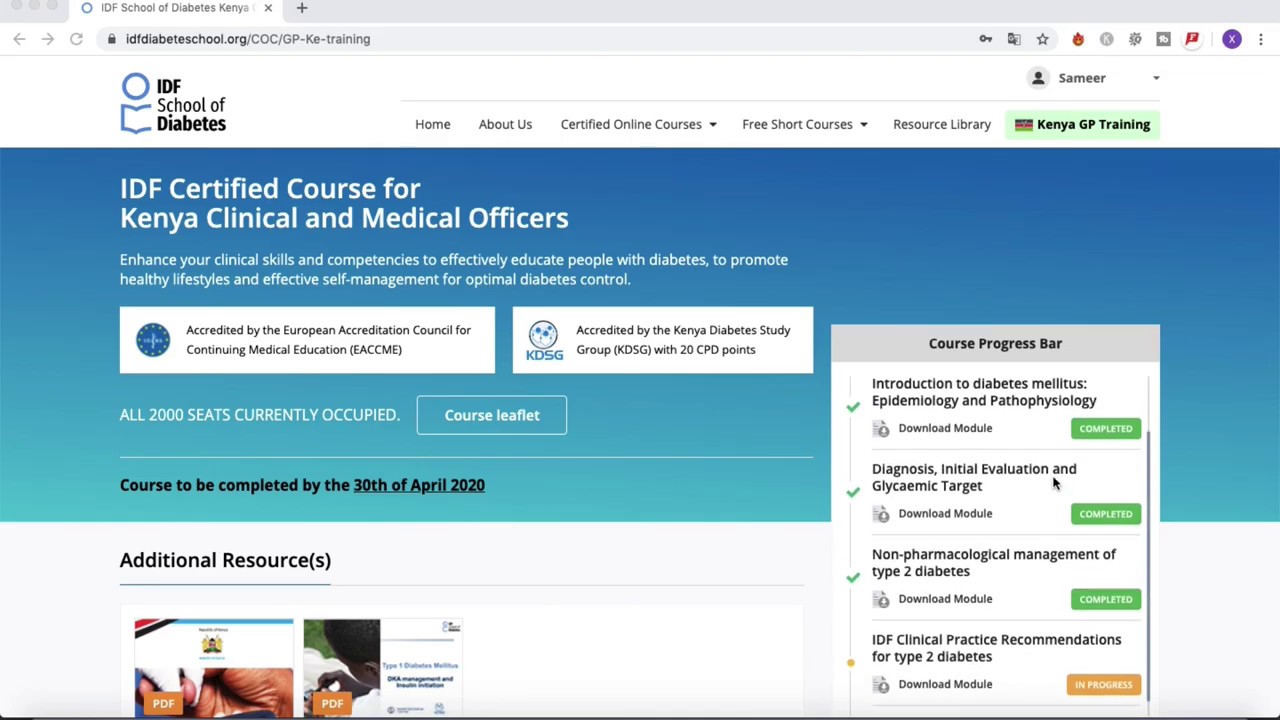Click the green checkmark beside Non-pharmacological management
This screenshot has height=720, width=1280.
853,577
